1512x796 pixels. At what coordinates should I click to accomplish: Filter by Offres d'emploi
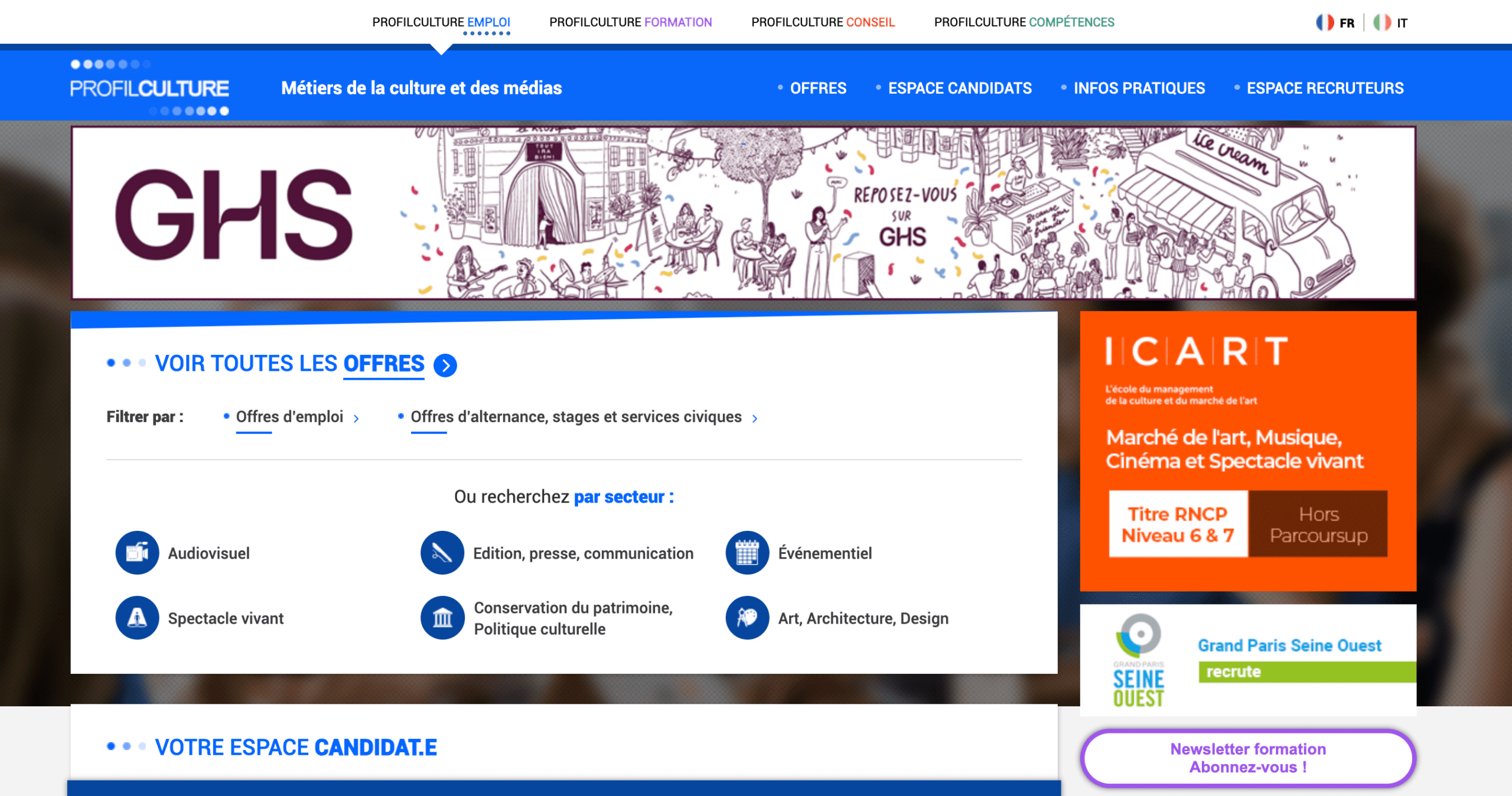pyautogui.click(x=289, y=416)
